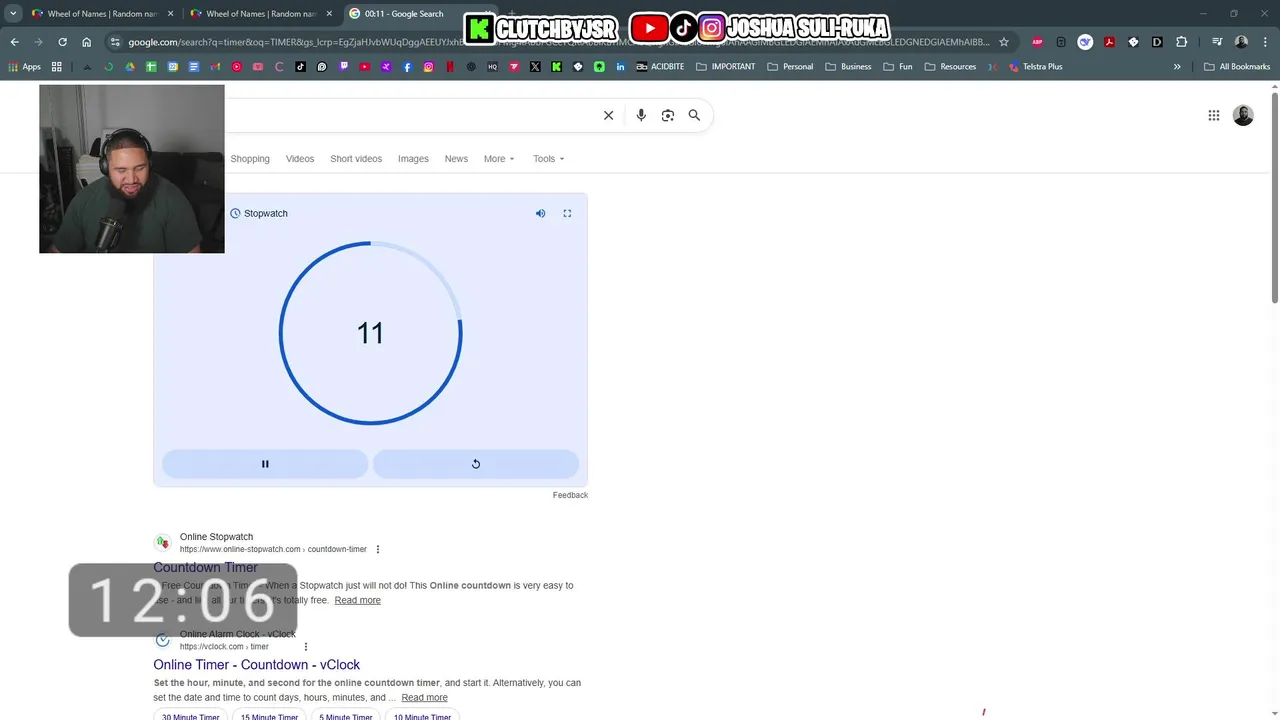Switch to the Images results tab
The height and width of the screenshot is (720, 1280).
(x=413, y=159)
